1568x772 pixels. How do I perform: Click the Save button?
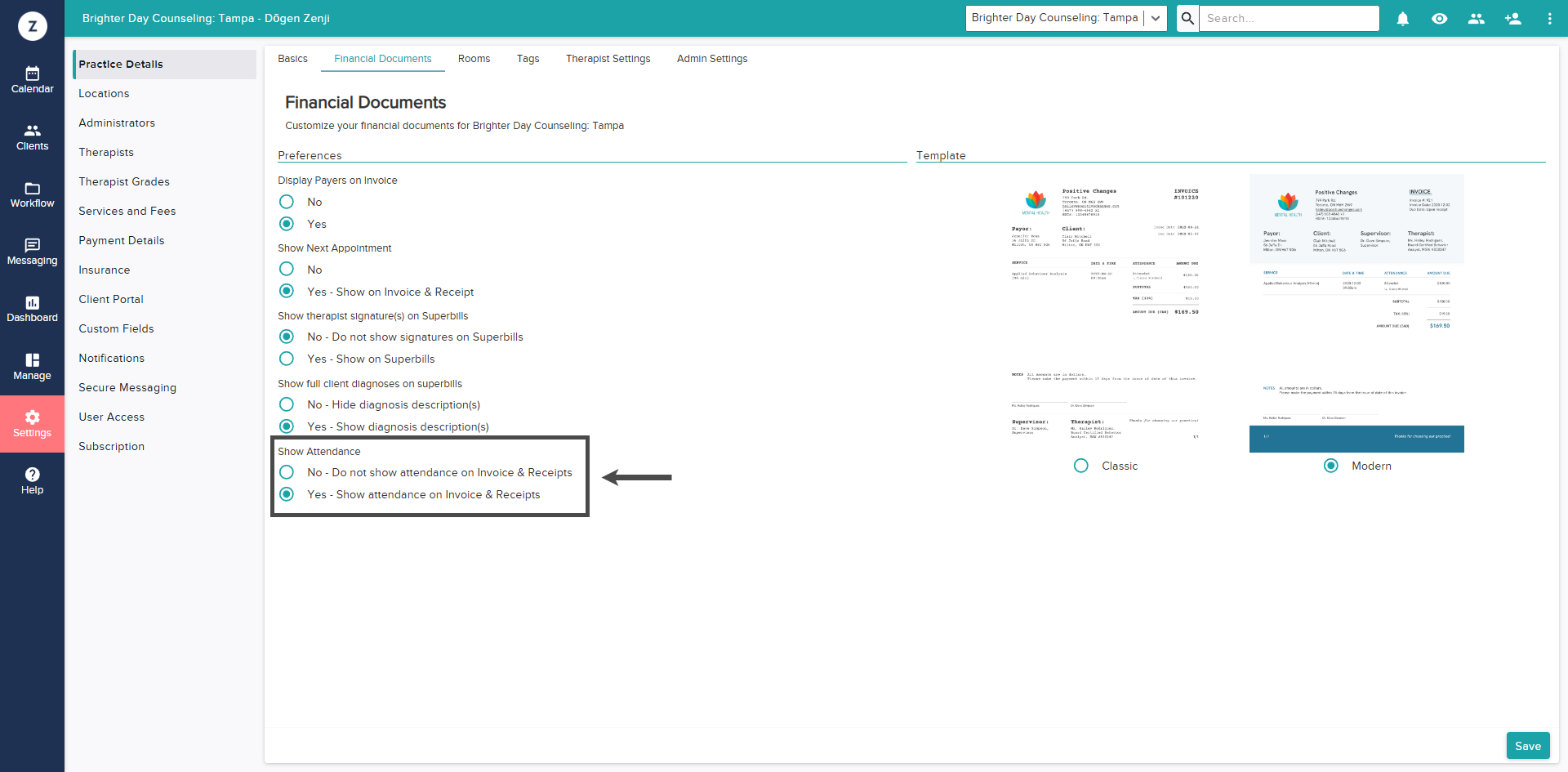click(x=1528, y=746)
